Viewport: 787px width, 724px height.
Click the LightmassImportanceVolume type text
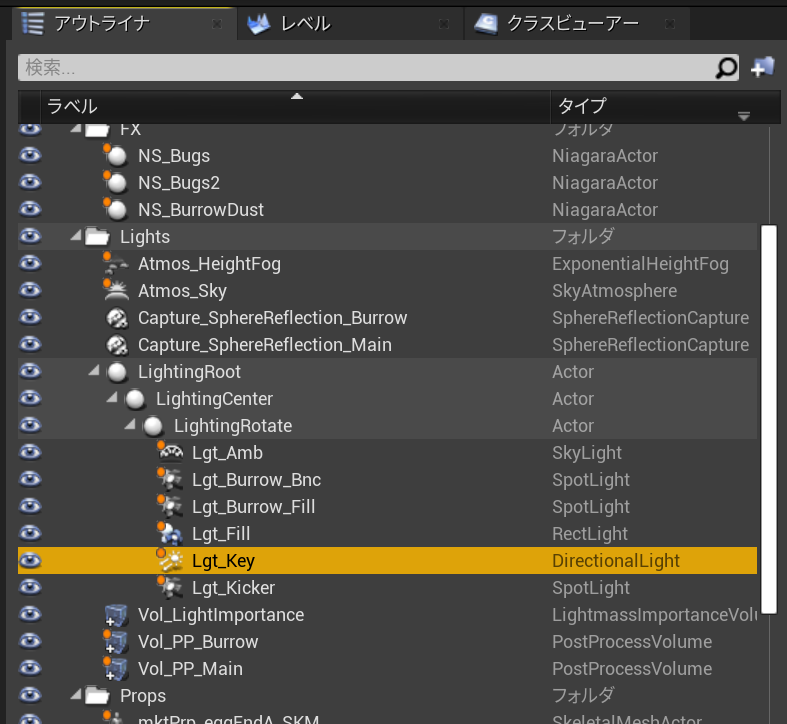click(654, 615)
